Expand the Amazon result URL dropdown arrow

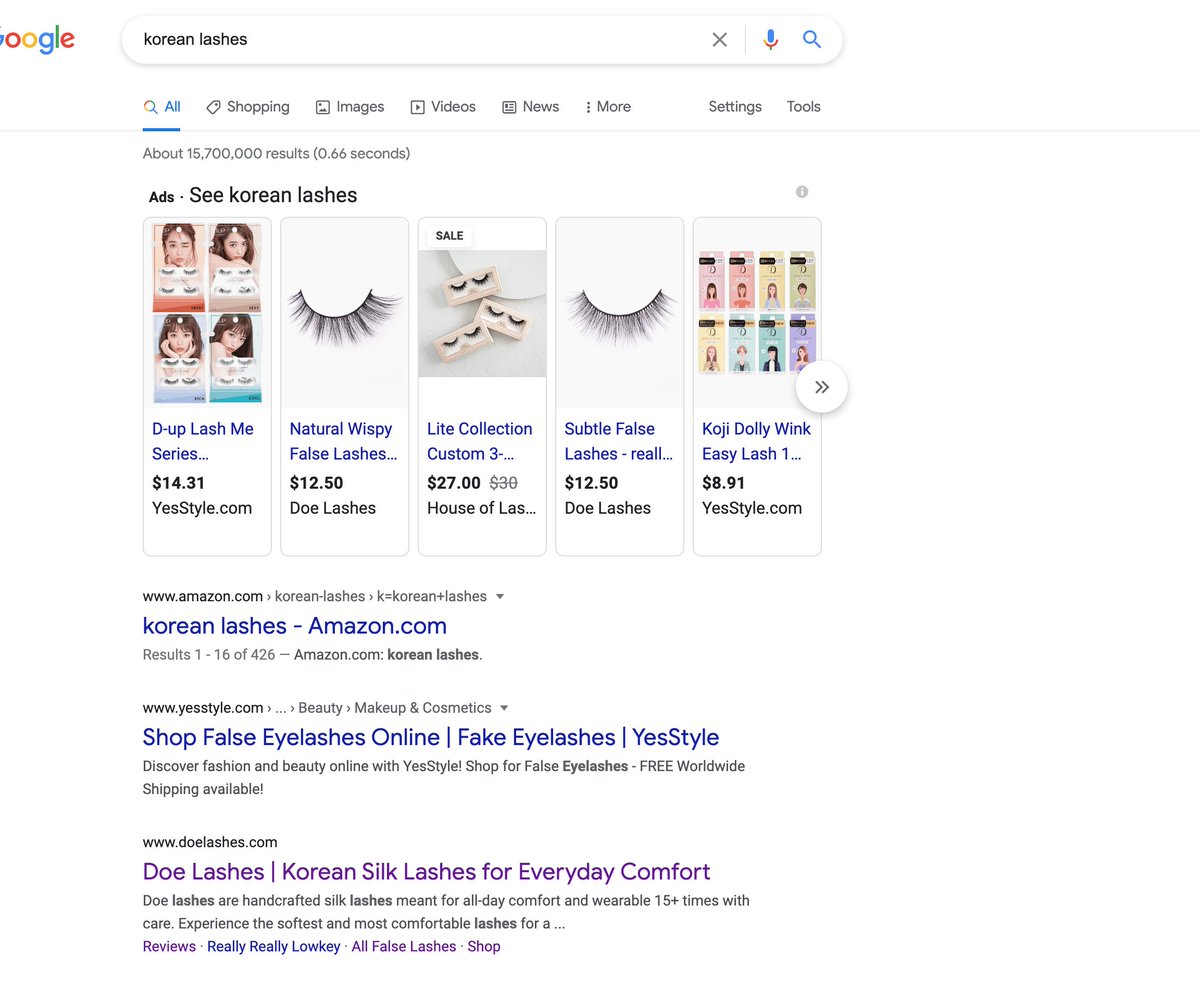coord(500,596)
